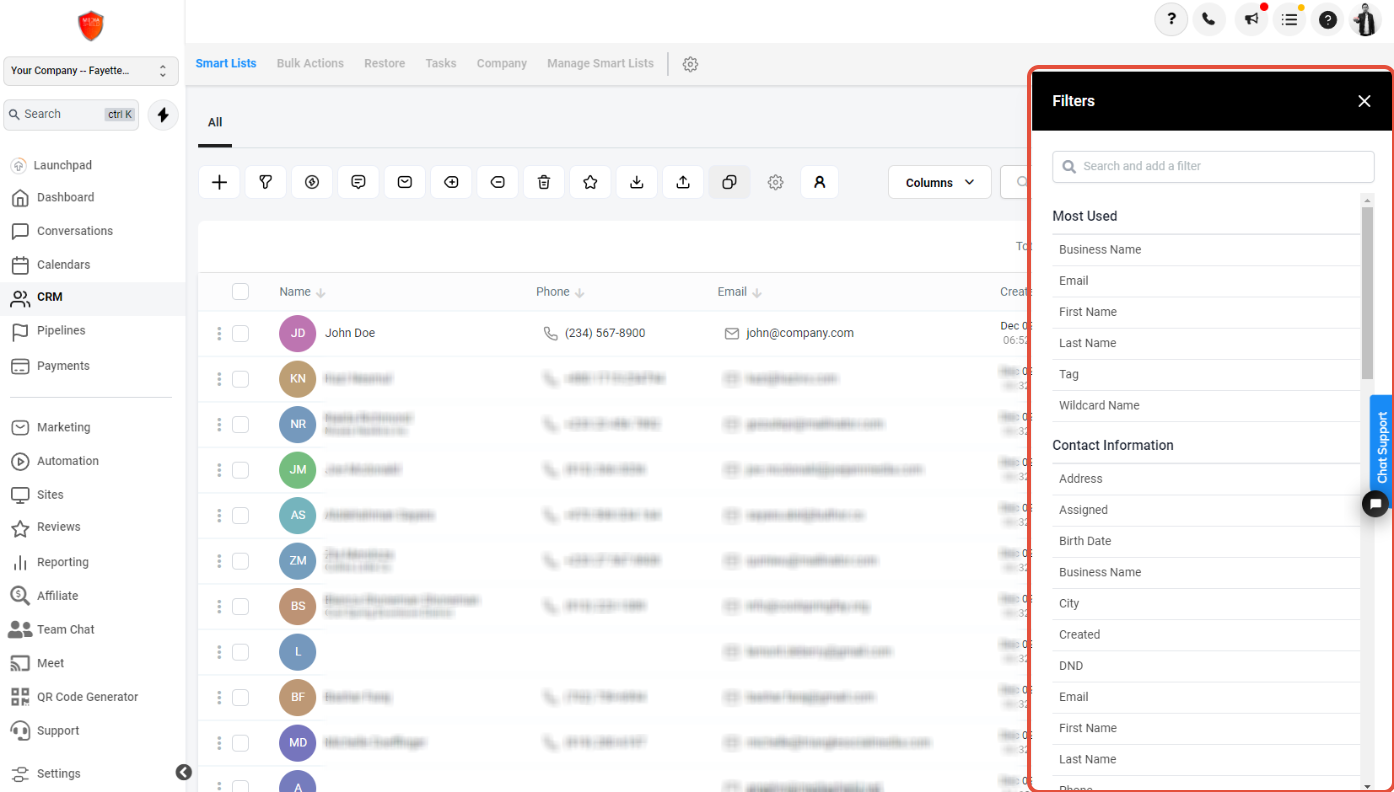Check the box for the NR contact row

click(240, 424)
